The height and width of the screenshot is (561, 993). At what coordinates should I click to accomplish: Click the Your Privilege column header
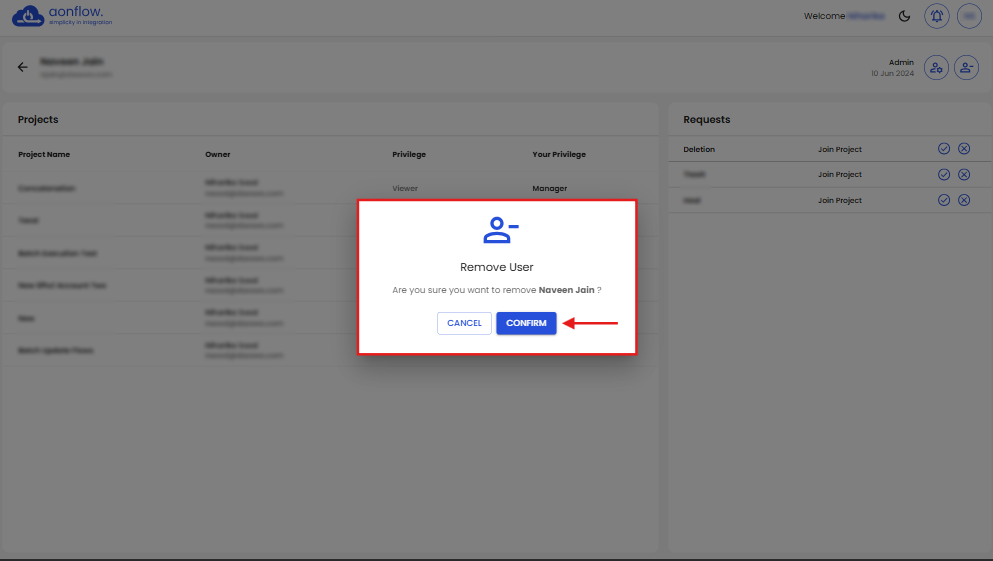coord(559,155)
